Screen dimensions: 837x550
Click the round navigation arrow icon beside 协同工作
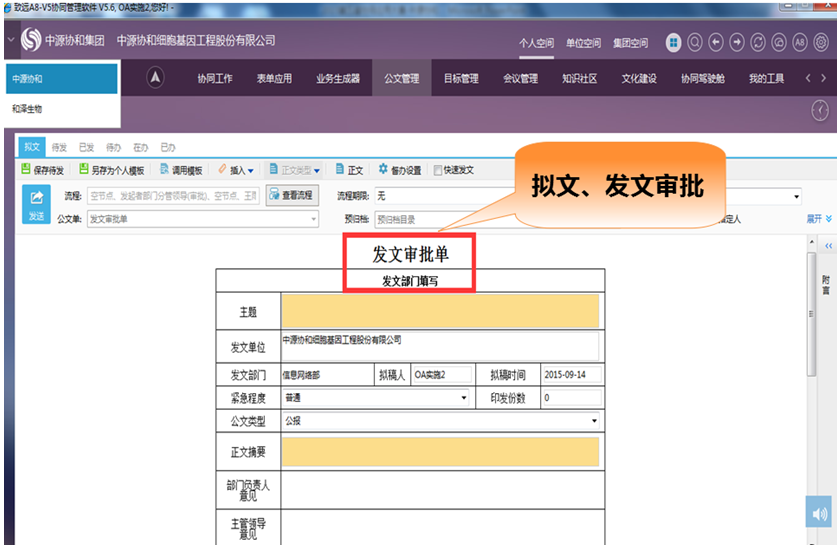tap(156, 78)
